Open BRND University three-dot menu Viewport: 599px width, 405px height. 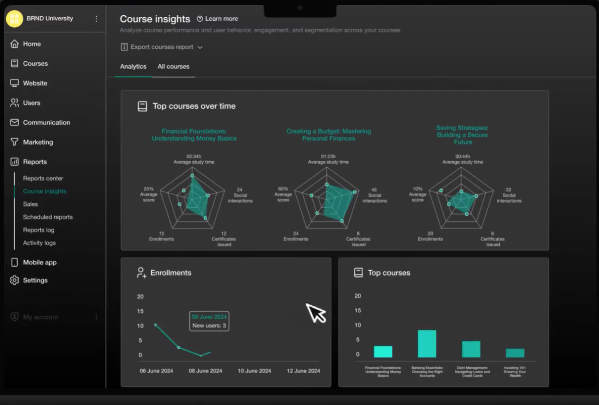point(96,19)
